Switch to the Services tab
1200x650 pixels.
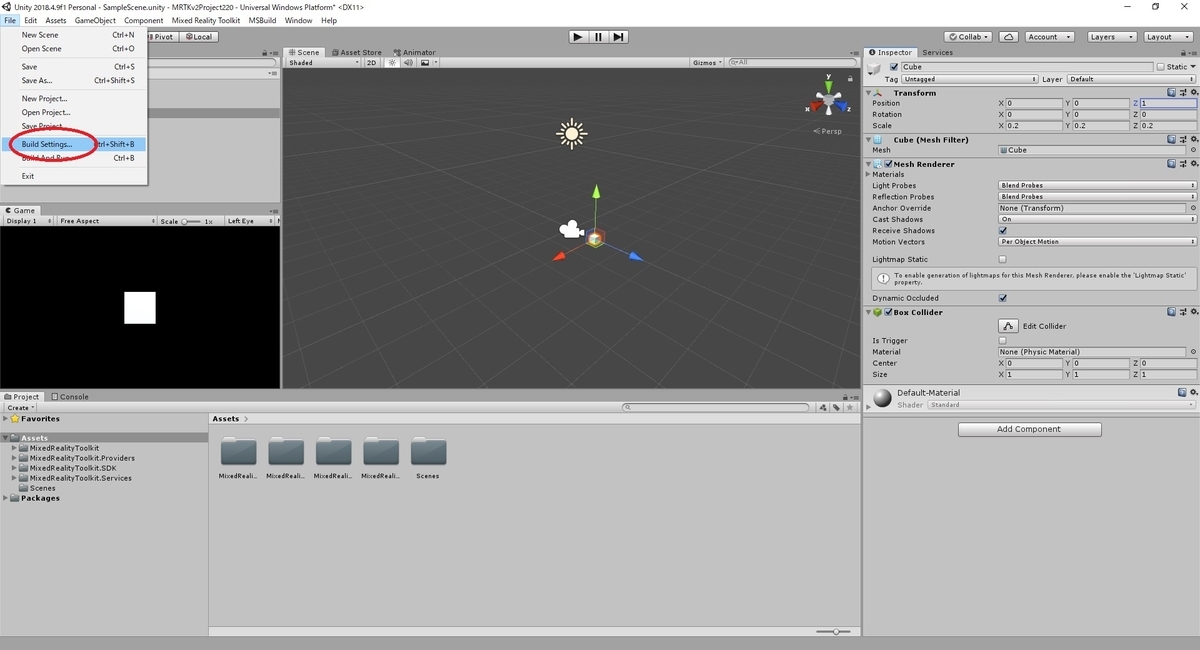pyautogui.click(x=938, y=52)
